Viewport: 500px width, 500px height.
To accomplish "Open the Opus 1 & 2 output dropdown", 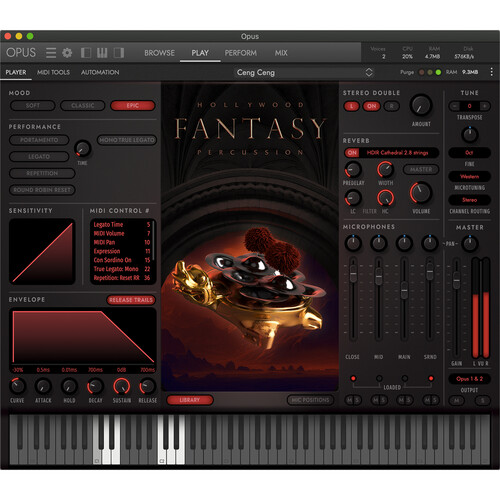I will 469,379.
